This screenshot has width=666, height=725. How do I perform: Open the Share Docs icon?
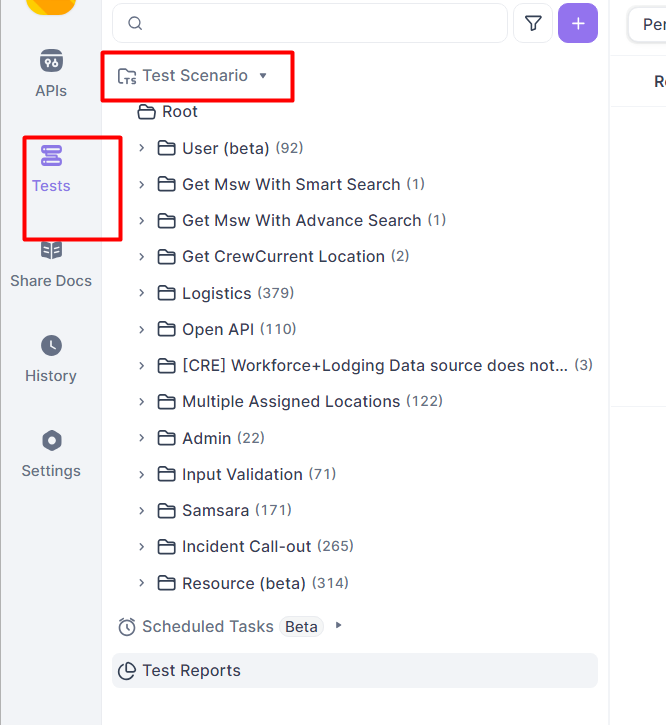[51, 251]
